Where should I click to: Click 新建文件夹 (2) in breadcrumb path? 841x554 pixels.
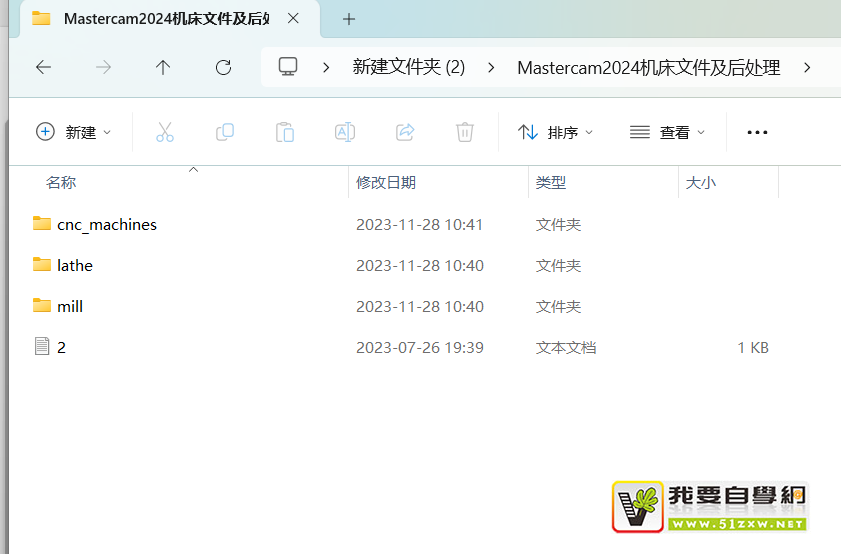coord(409,67)
